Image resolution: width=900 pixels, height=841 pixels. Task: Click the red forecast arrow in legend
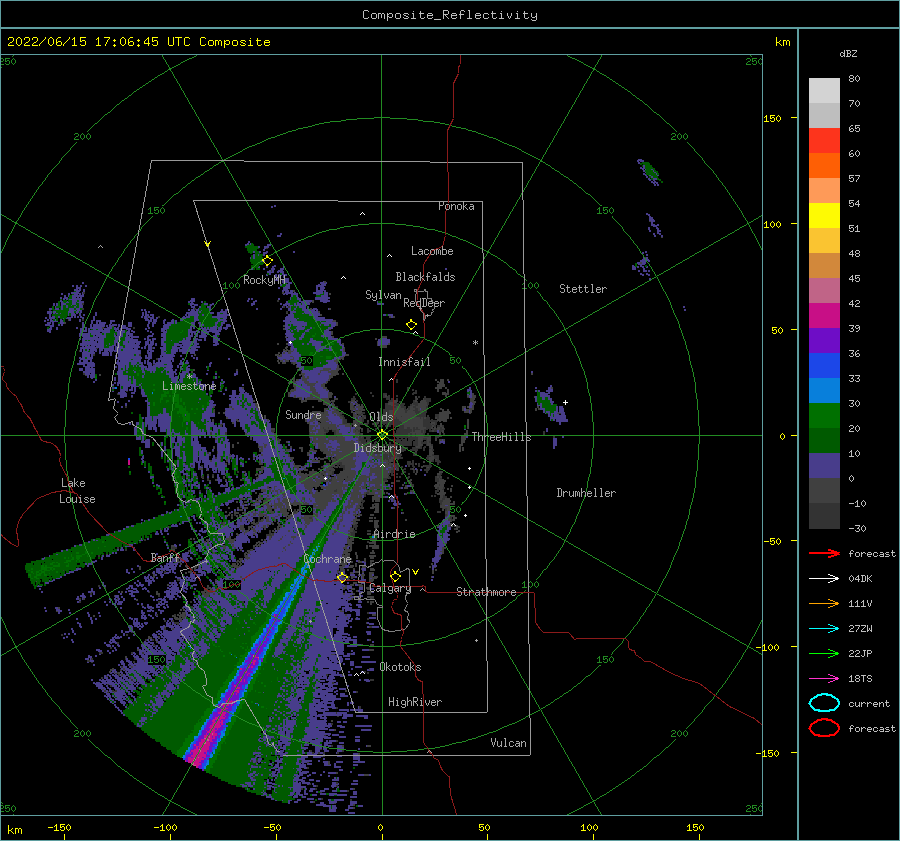824,553
